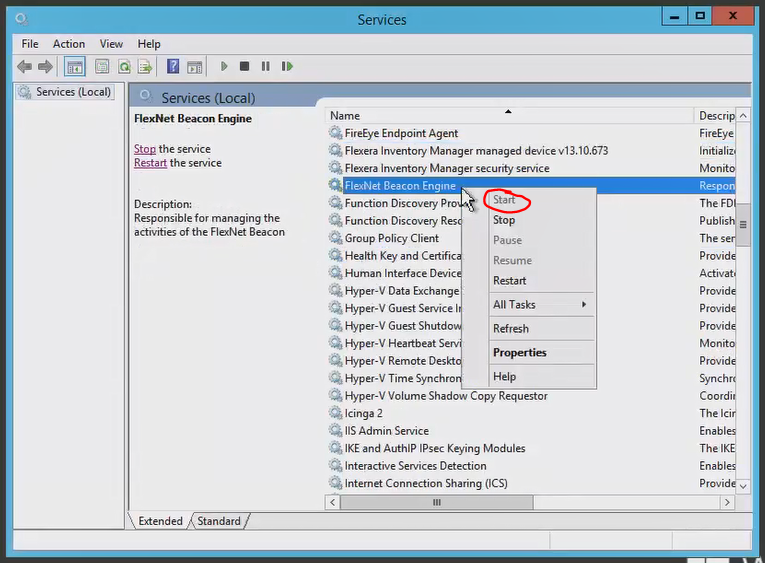This screenshot has width=765, height=563.
Task: Click the Export List toolbar icon
Action: click(x=145, y=66)
